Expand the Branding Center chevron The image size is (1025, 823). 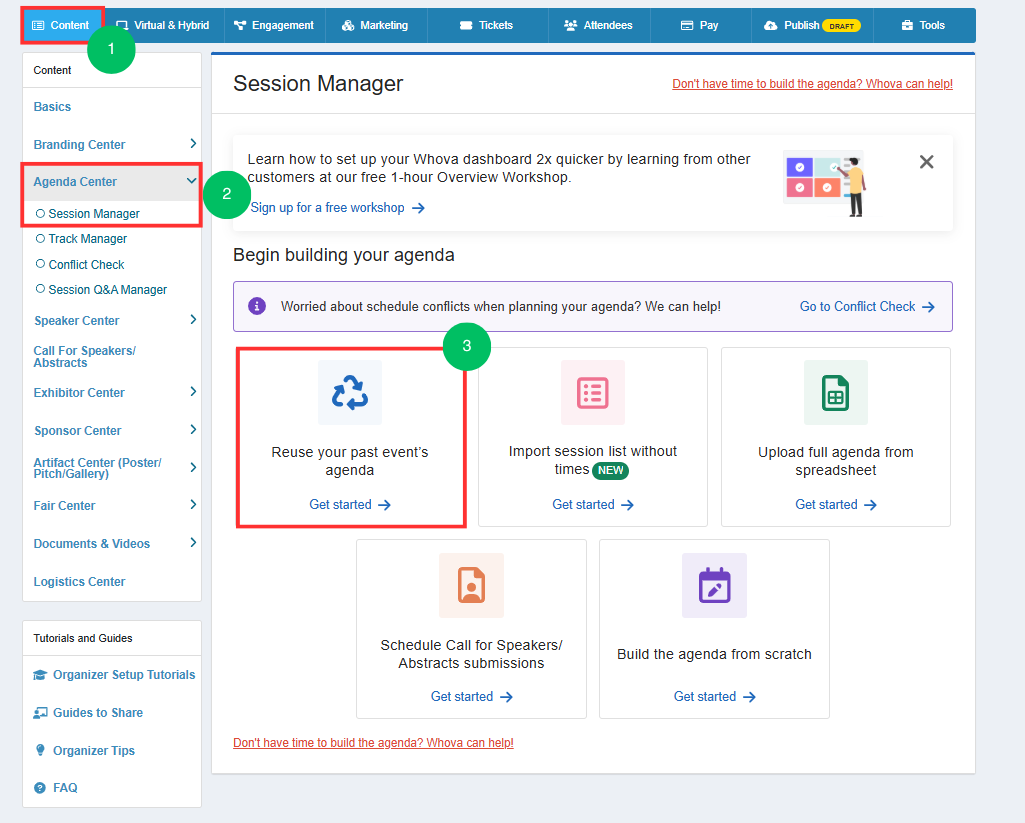pyautogui.click(x=193, y=143)
